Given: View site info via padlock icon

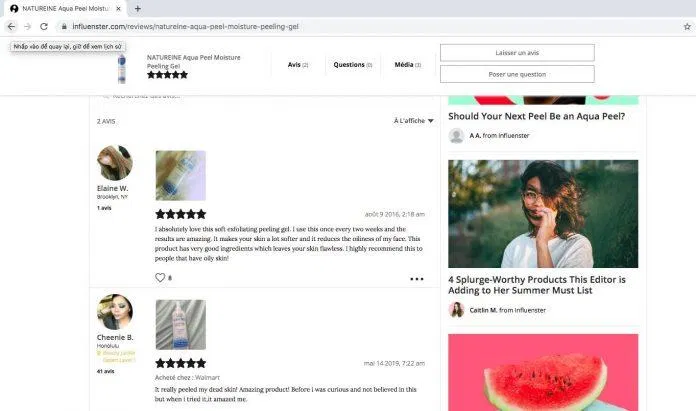Looking at the screenshot, I should [x=64, y=27].
